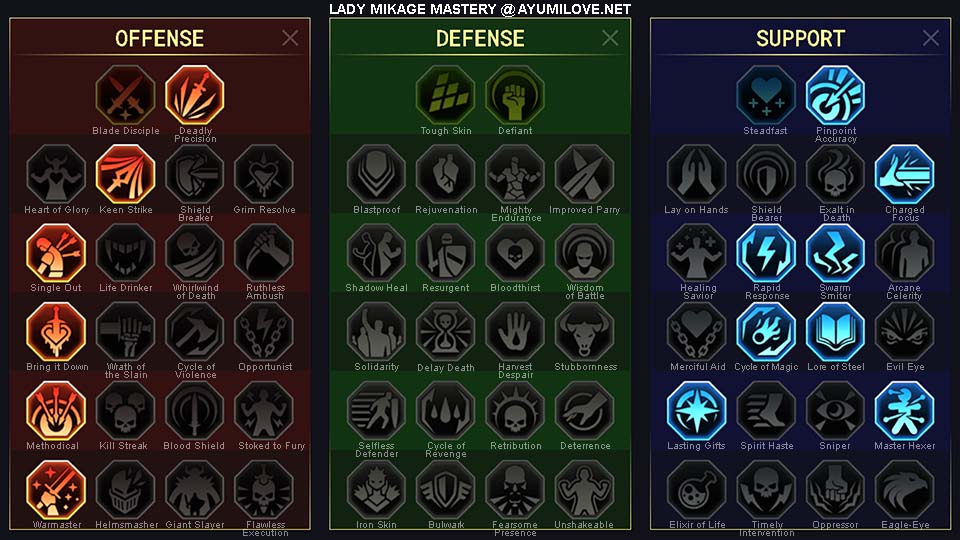
Task: Select the Eagle-Eye mastery icon
Action: tap(904, 490)
